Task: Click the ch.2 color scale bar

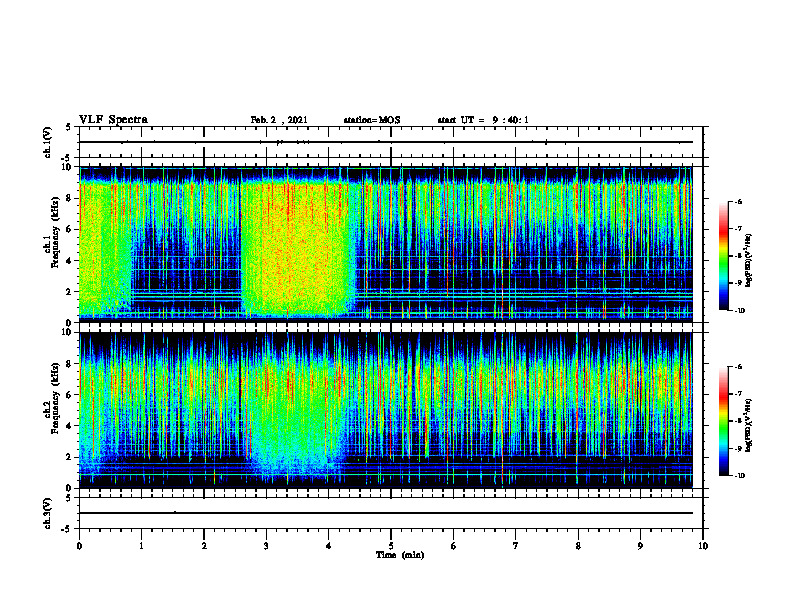Action: [x=724, y=421]
